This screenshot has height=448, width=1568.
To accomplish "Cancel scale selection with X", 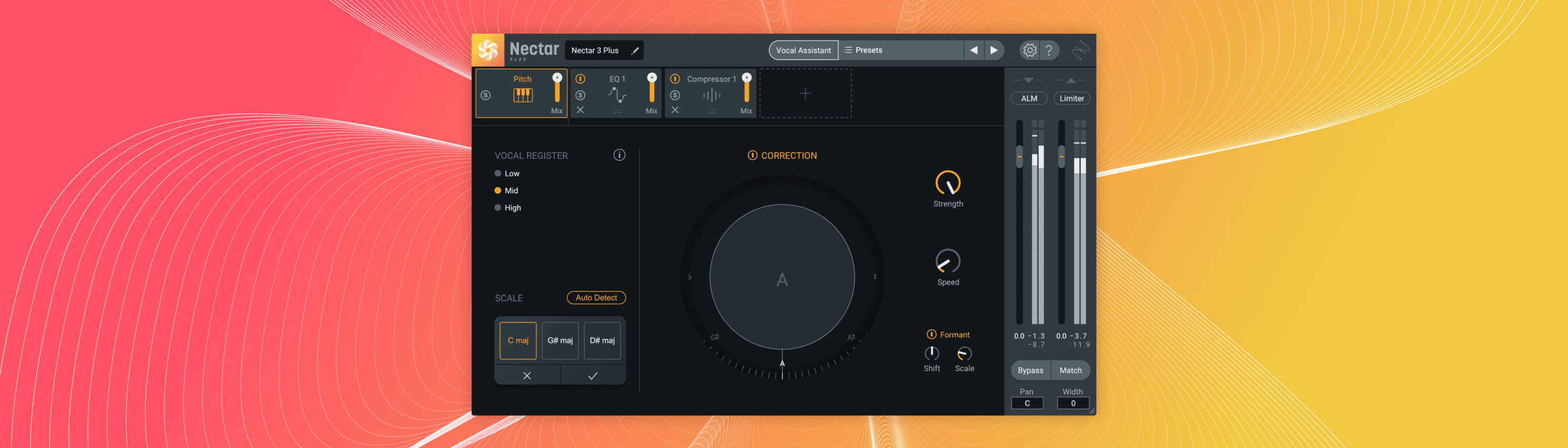I will (527, 376).
